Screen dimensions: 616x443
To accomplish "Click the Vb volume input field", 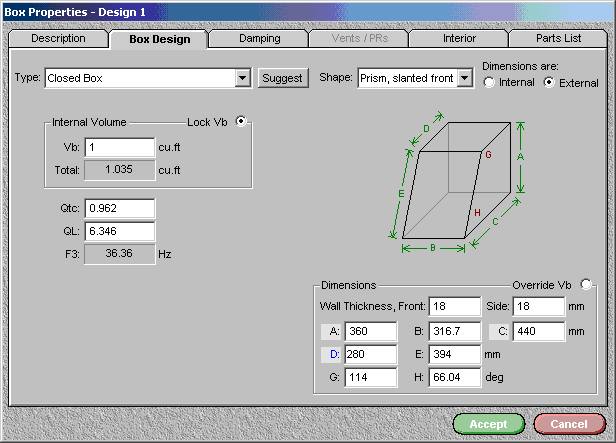I will 119,147.
